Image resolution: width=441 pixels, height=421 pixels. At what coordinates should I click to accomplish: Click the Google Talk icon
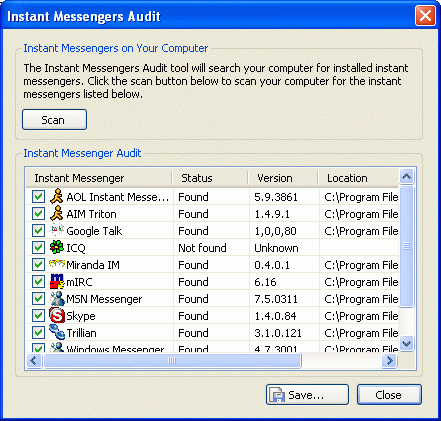coord(56,230)
